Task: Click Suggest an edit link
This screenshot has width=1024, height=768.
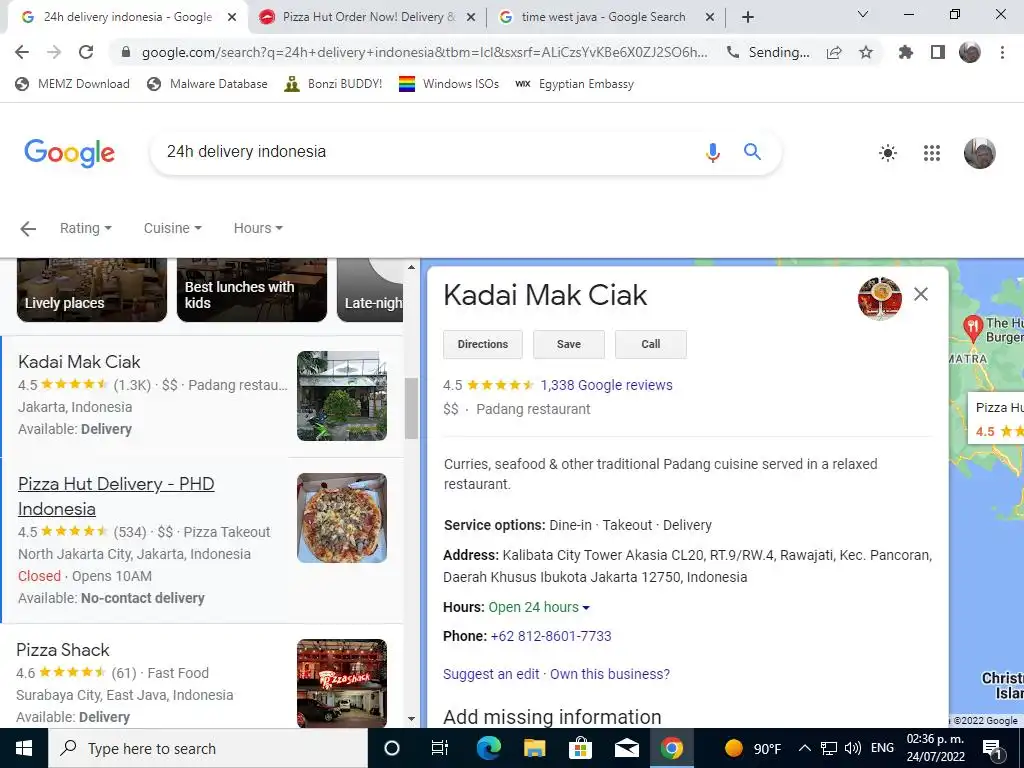Action: coord(491,674)
